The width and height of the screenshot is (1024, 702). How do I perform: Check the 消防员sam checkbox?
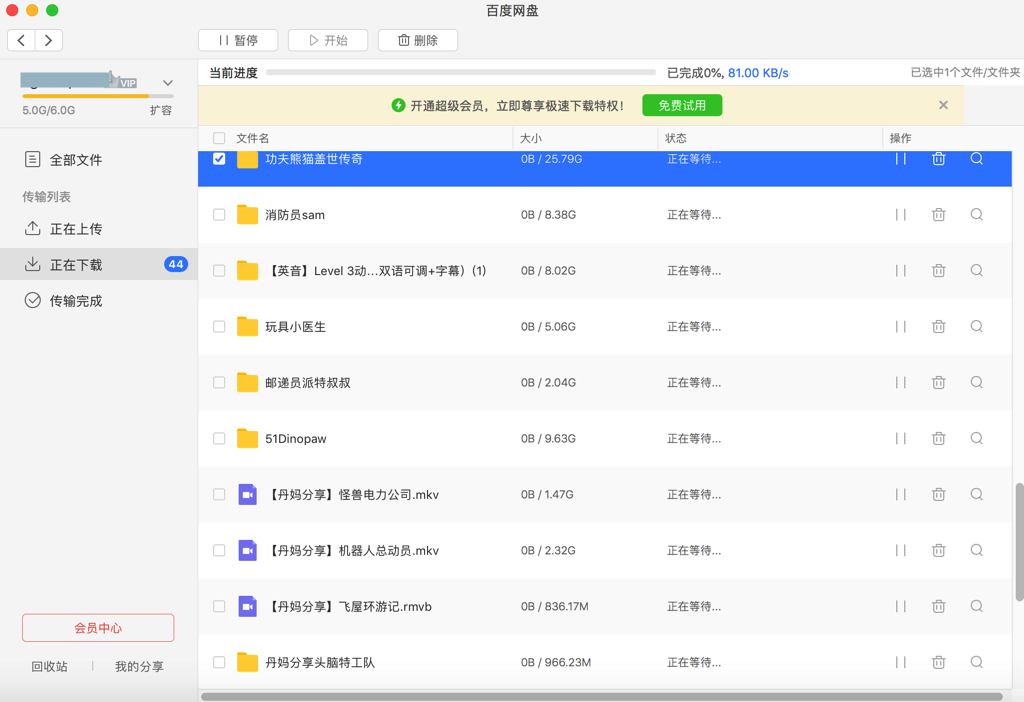[x=219, y=215]
